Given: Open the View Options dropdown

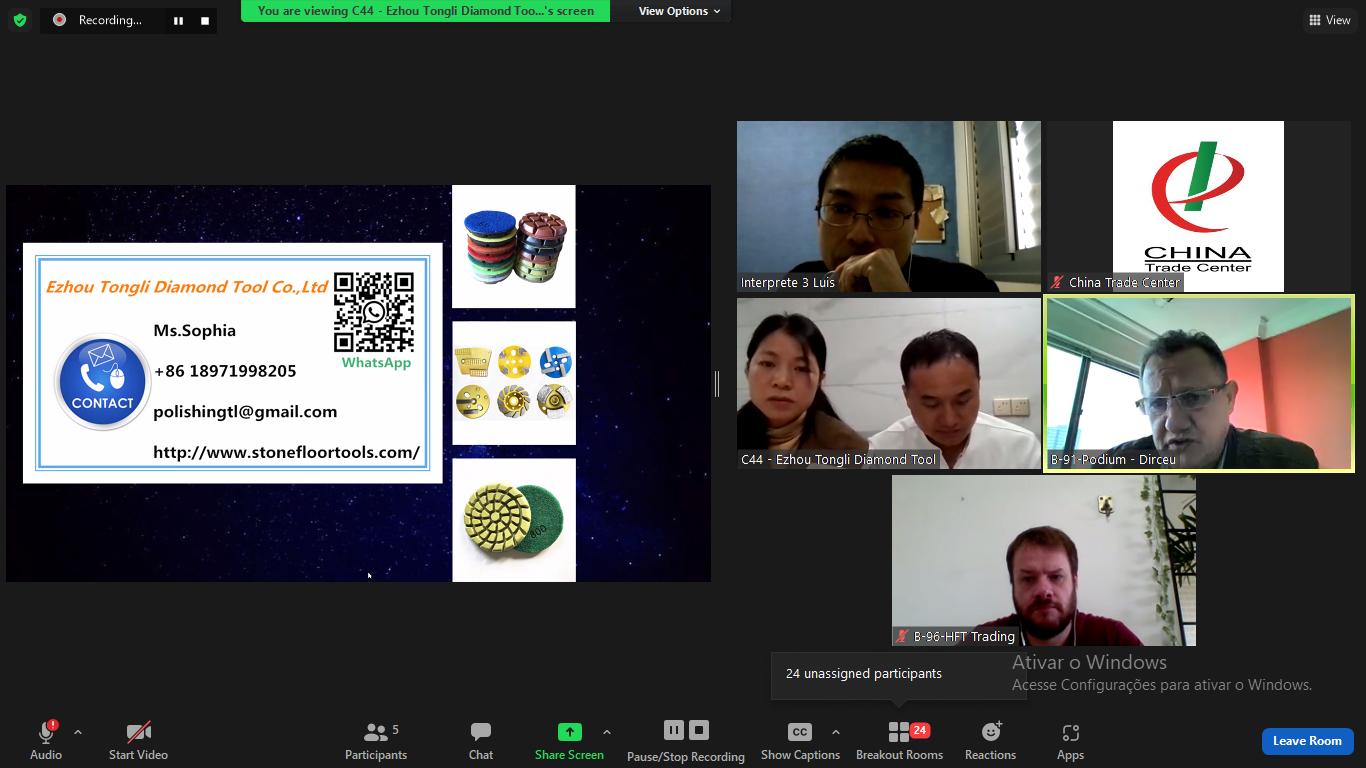Looking at the screenshot, I should [680, 11].
